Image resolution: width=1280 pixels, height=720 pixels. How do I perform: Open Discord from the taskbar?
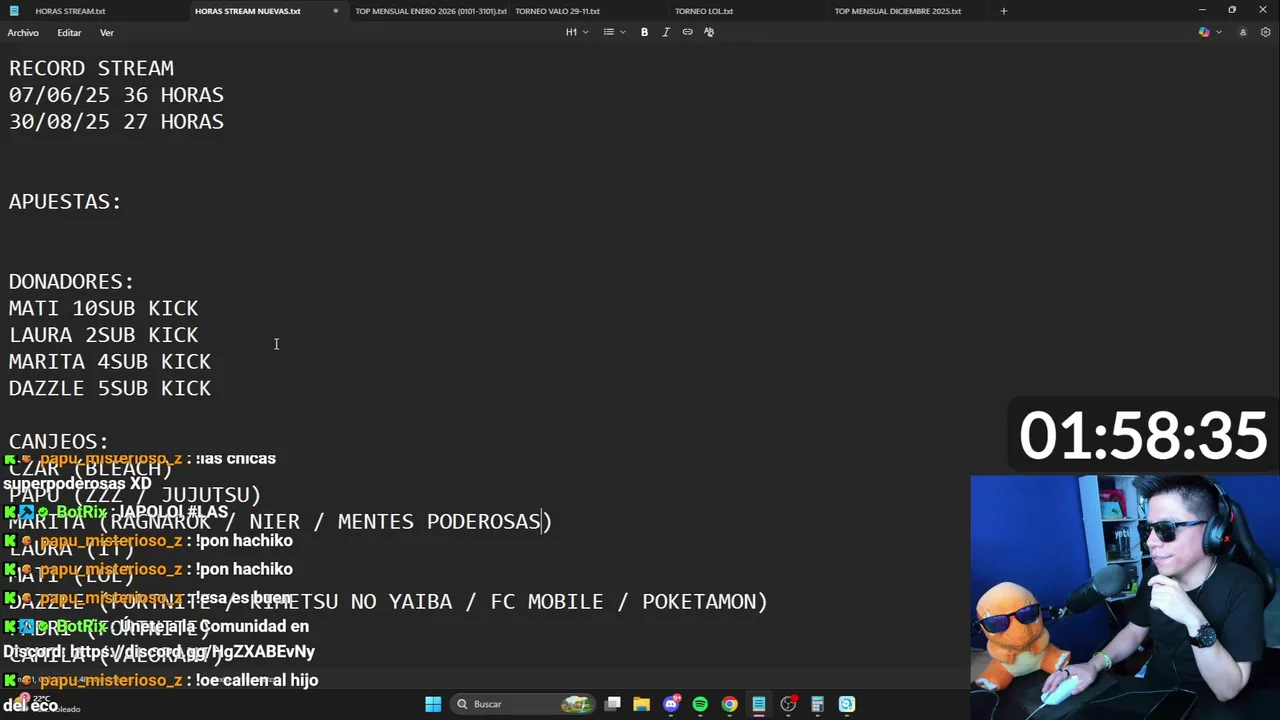tap(671, 704)
